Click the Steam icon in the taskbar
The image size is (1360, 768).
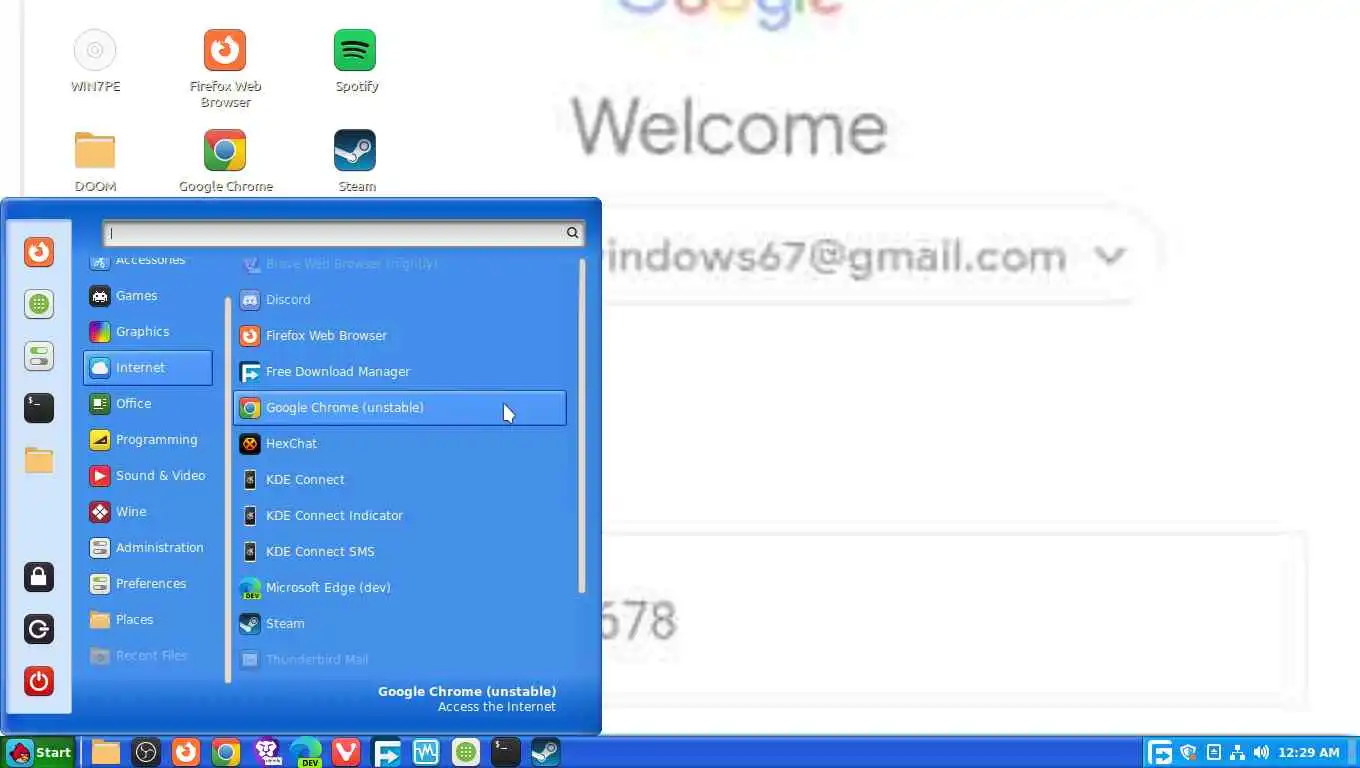point(545,752)
